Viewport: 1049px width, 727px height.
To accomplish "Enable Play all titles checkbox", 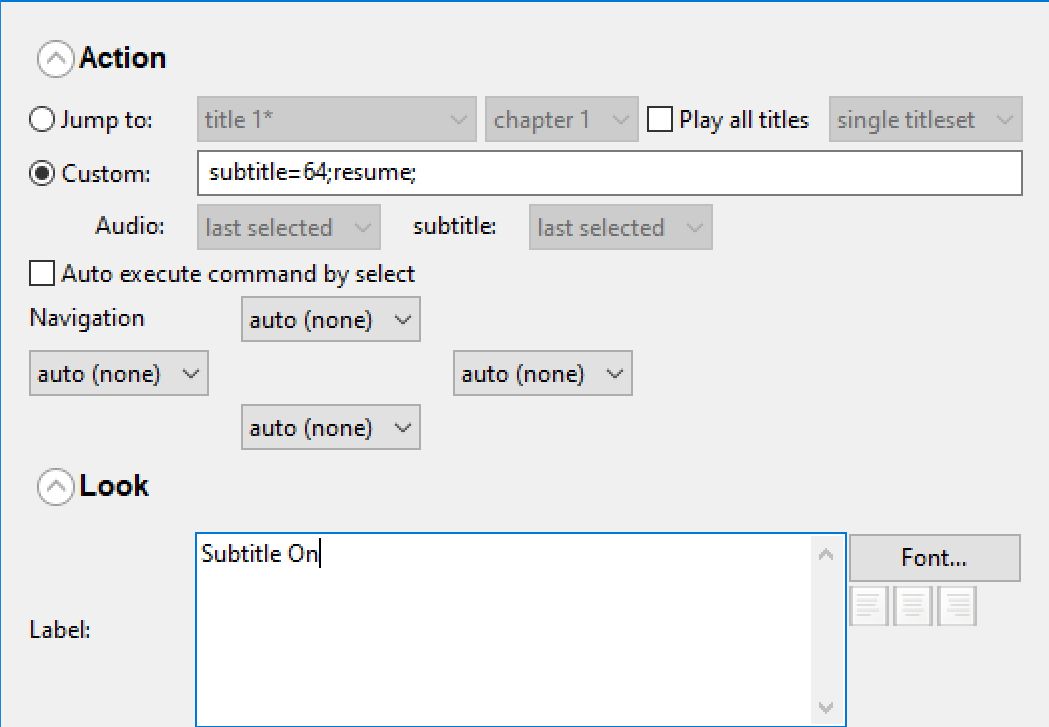I will pyautogui.click(x=660, y=120).
